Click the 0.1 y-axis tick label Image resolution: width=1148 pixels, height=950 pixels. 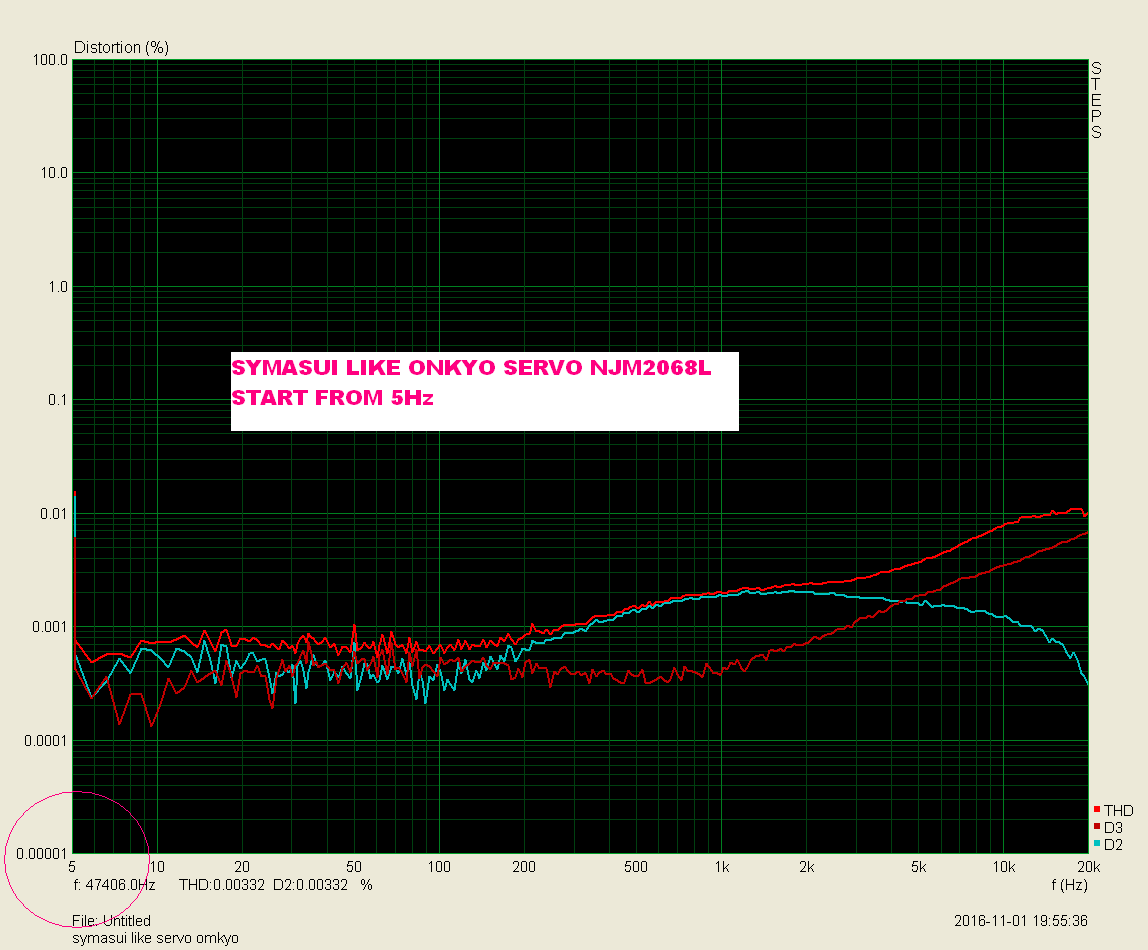point(58,400)
